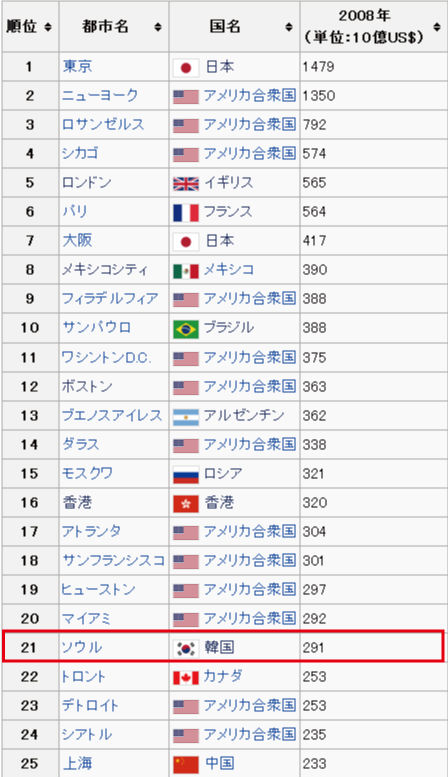448x777 pixels.
Task: Sort table by 都市名 column arrows
Action: tap(158, 27)
